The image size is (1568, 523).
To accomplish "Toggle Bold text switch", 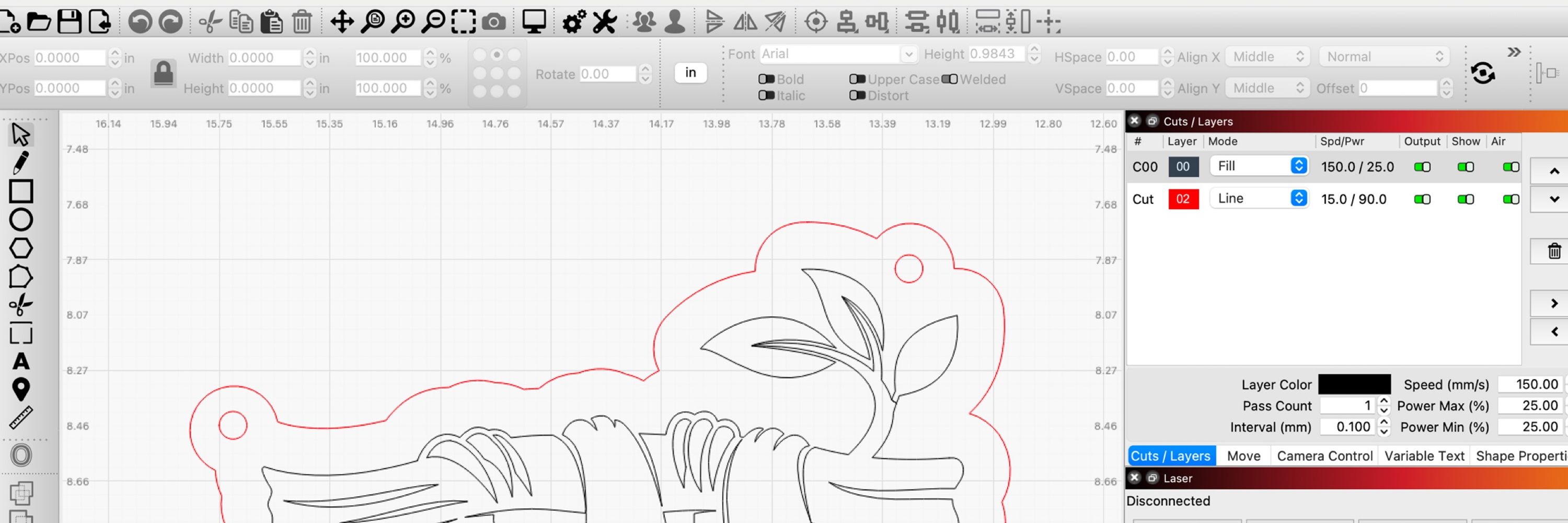I will click(x=766, y=79).
